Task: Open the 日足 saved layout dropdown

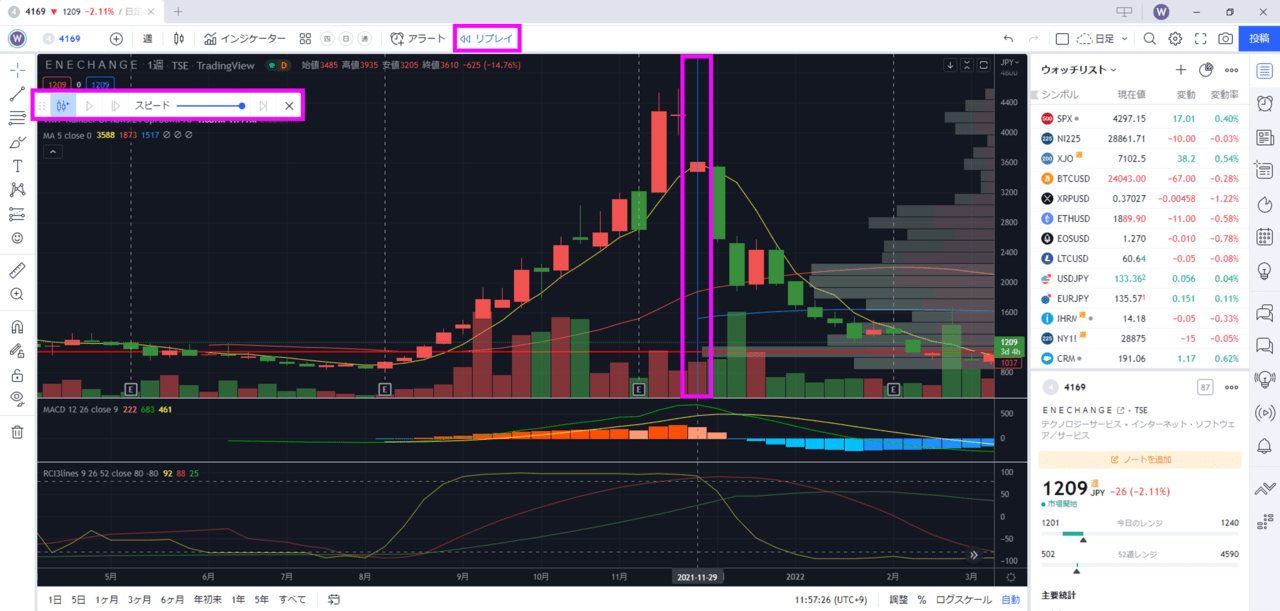Action: point(1103,39)
